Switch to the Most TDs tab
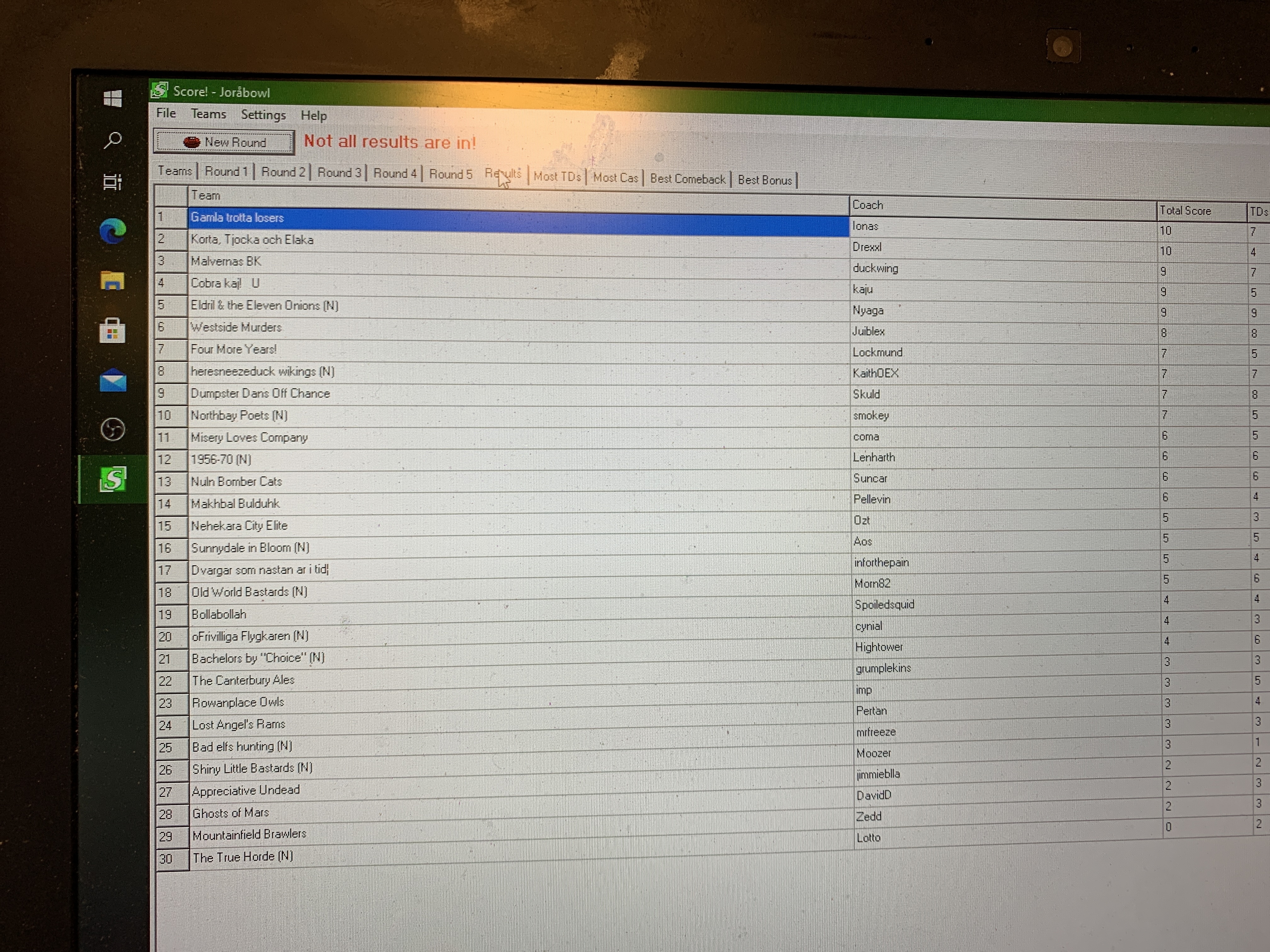Viewport: 1270px width, 952px height. [x=556, y=177]
